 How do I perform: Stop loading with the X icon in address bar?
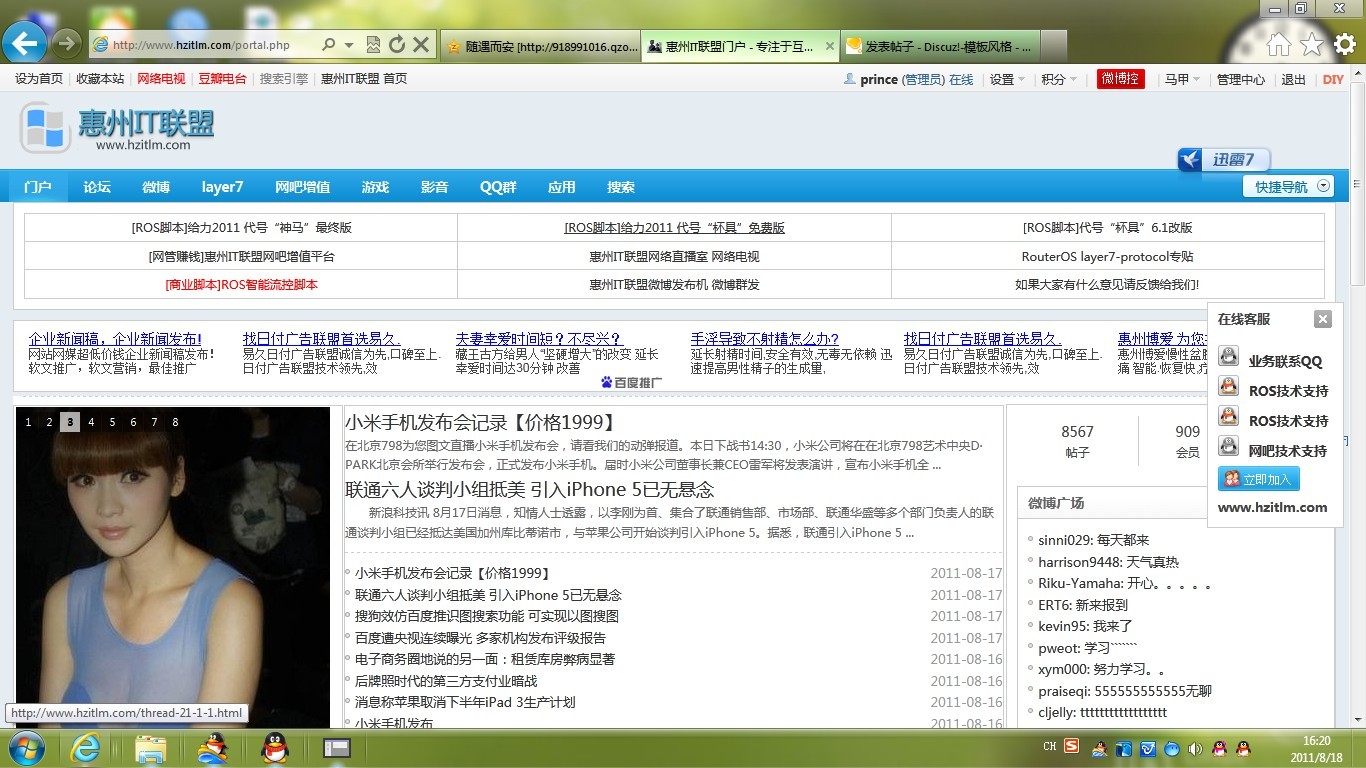click(x=421, y=45)
